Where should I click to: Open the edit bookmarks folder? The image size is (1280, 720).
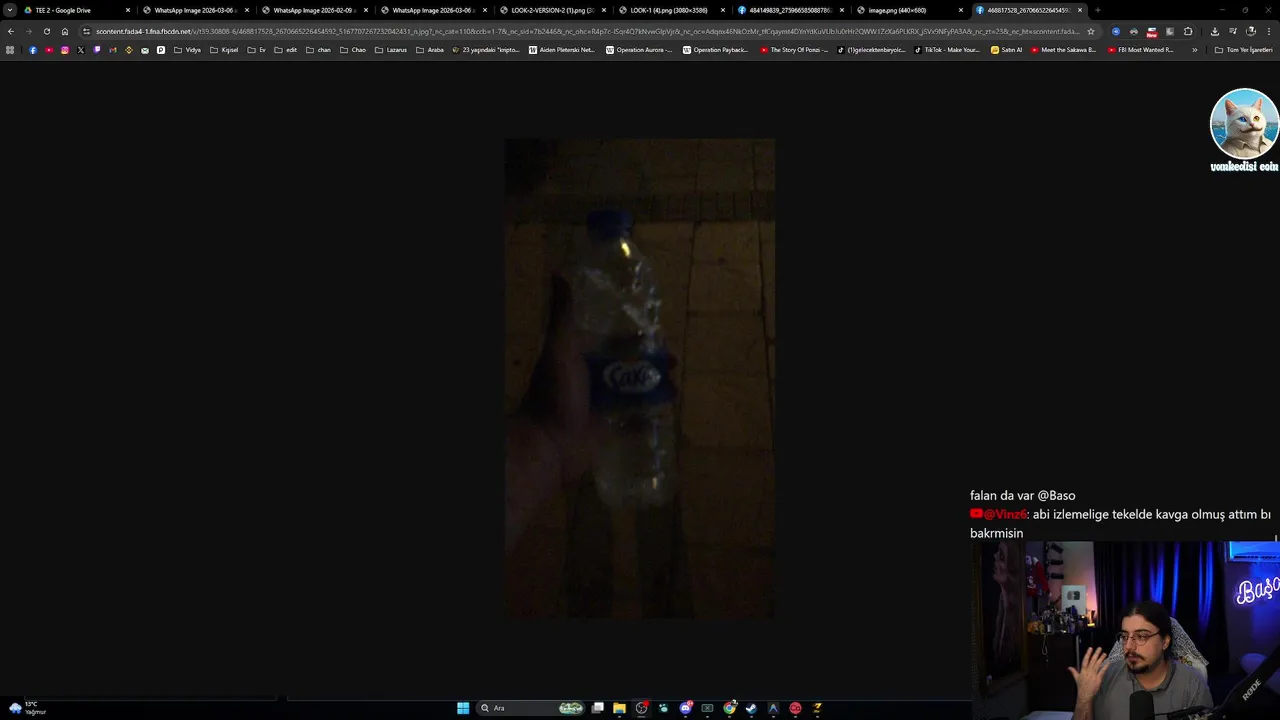pos(286,50)
